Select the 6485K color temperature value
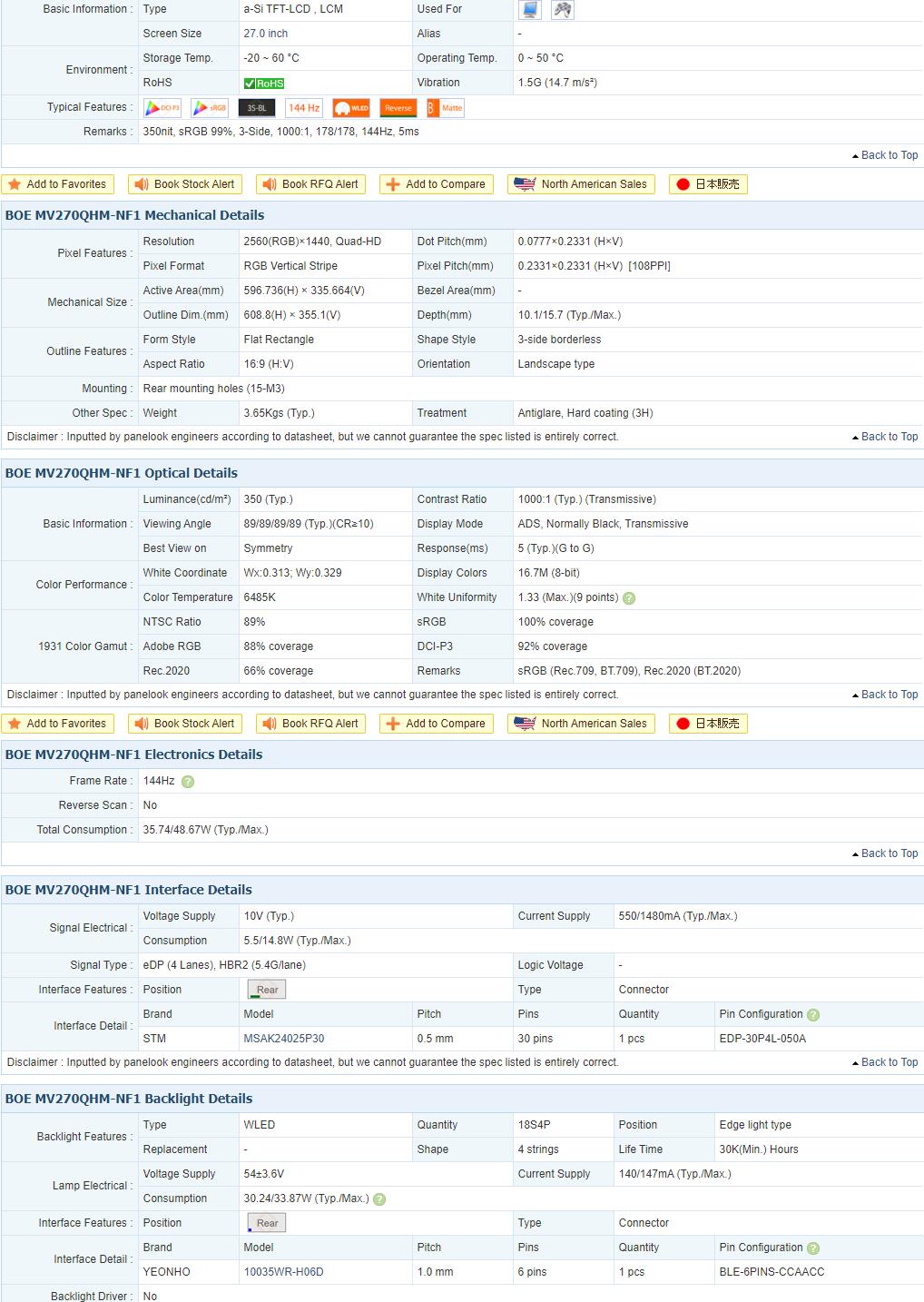Image resolution: width=924 pixels, height=1302 pixels. tap(260, 597)
